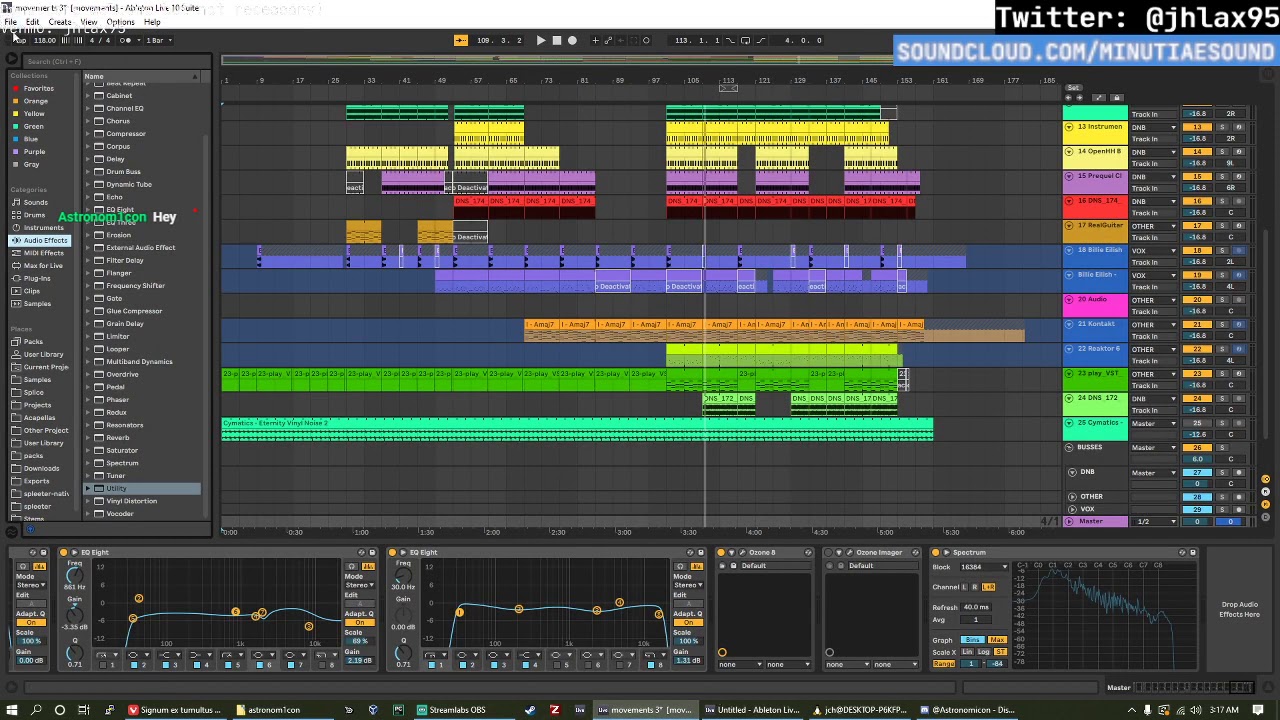This screenshot has height=720, width=1280.
Task: Expand the Delay device folder
Action: [x=87, y=159]
